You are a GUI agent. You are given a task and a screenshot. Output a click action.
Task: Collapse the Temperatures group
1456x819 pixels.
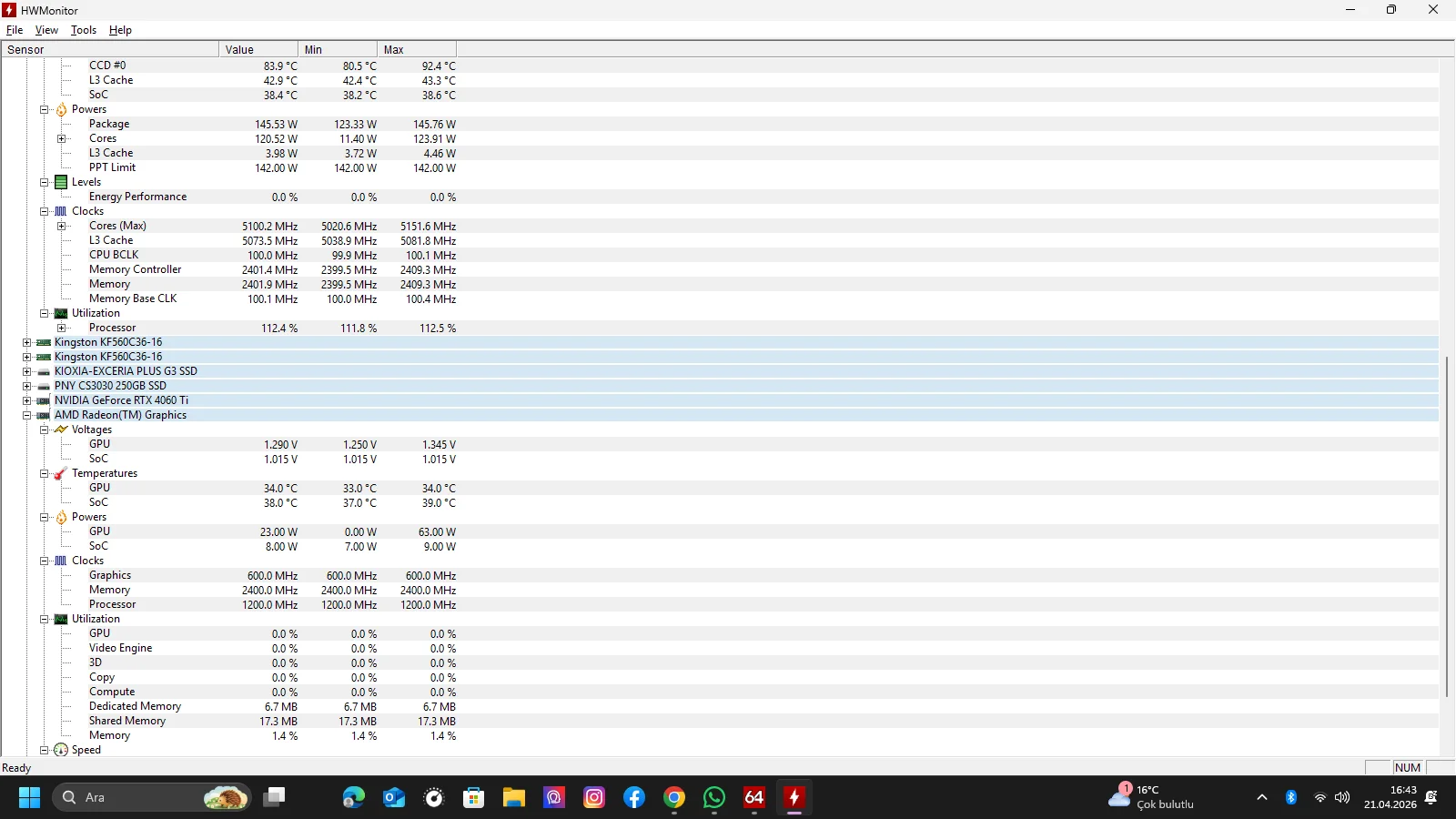click(x=44, y=473)
